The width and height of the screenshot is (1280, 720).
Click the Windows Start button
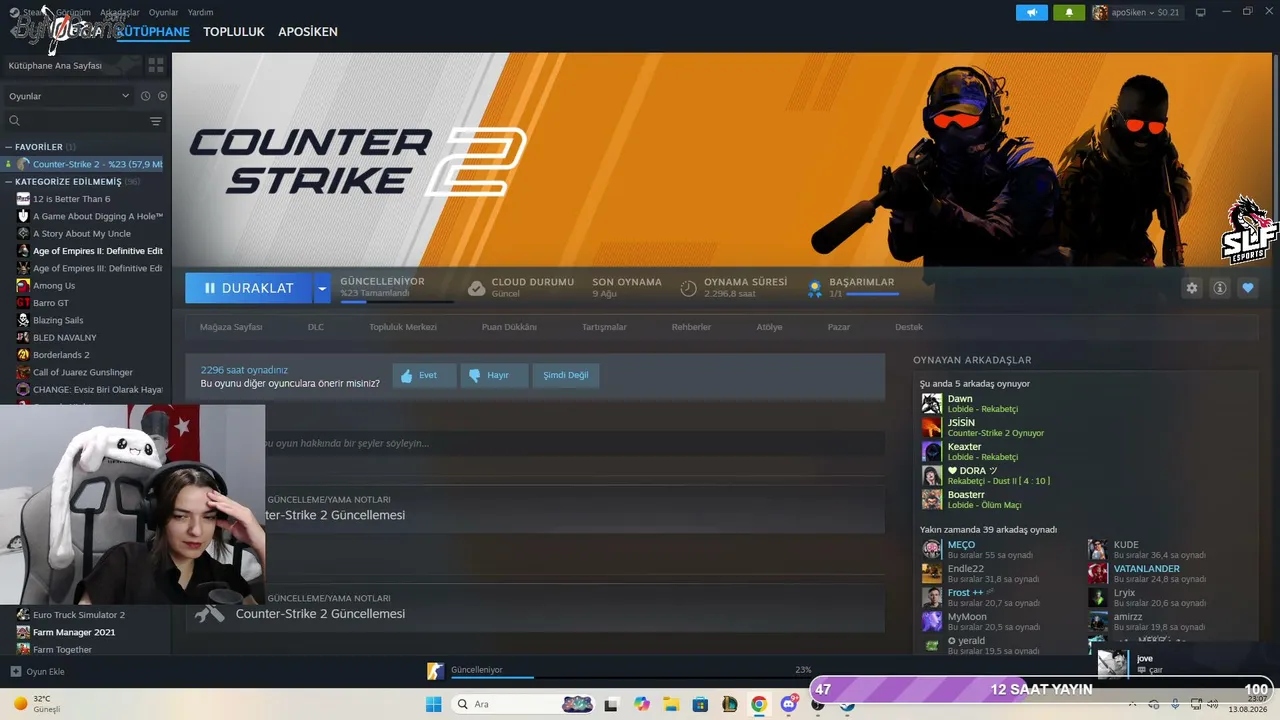434,704
